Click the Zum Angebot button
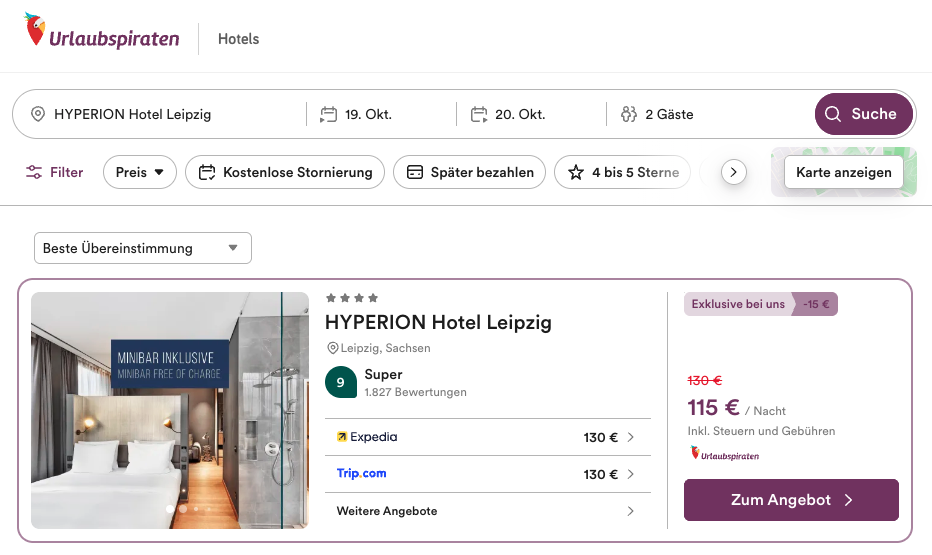 pyautogui.click(x=791, y=500)
